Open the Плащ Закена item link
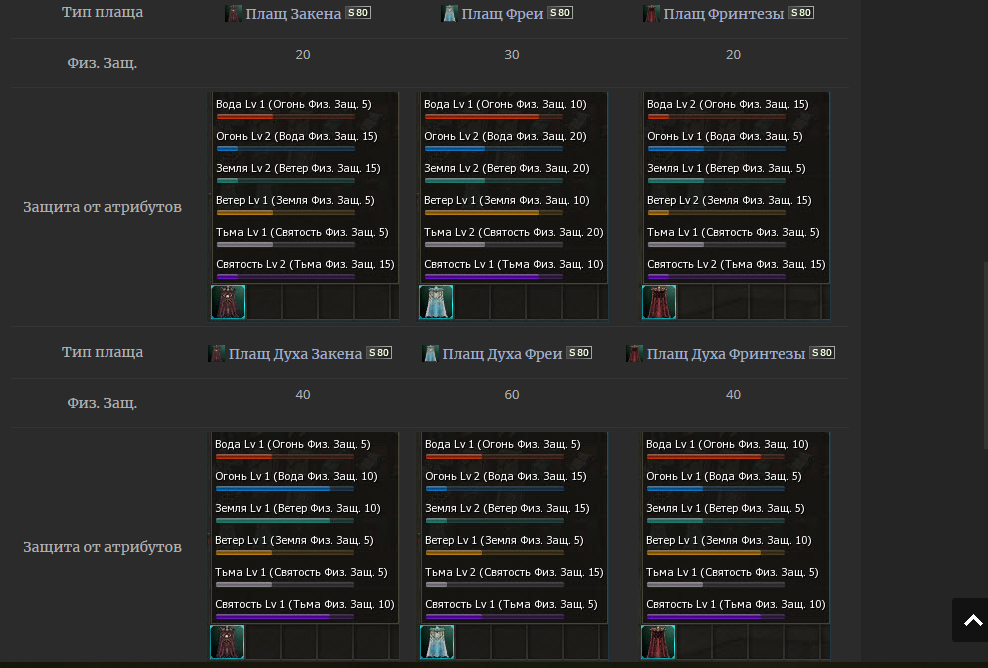The image size is (988, 668). tap(293, 14)
